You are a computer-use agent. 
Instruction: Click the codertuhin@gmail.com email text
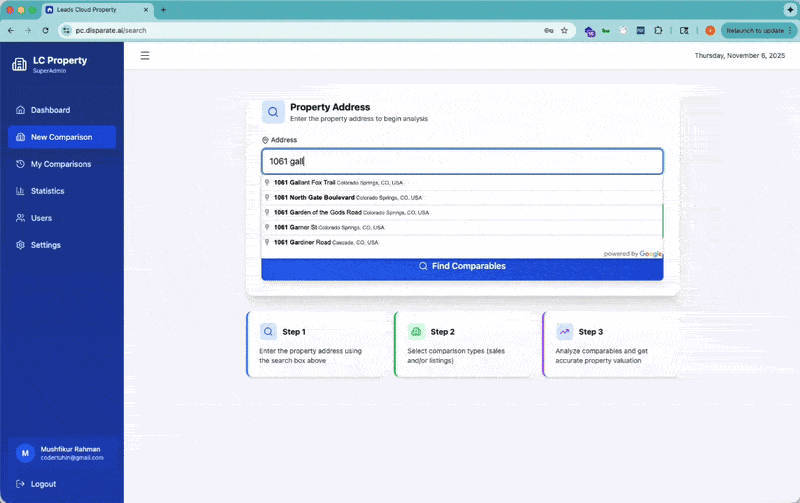72,458
